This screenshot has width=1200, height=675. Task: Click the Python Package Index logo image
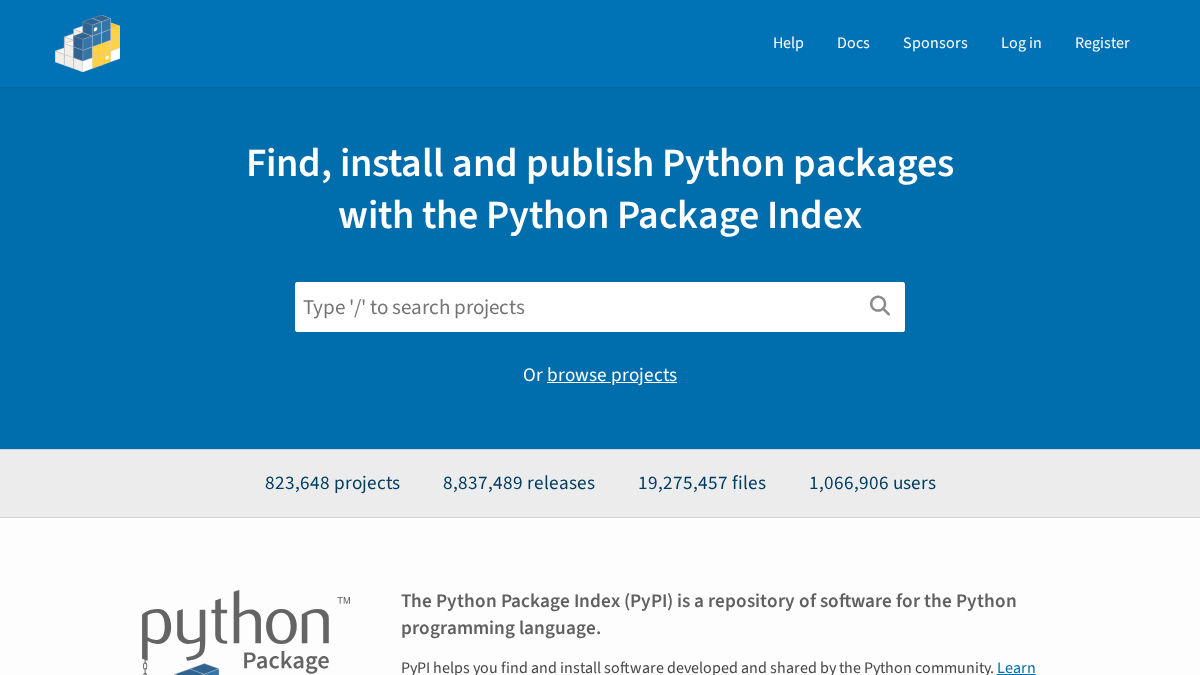pyautogui.click(x=246, y=632)
